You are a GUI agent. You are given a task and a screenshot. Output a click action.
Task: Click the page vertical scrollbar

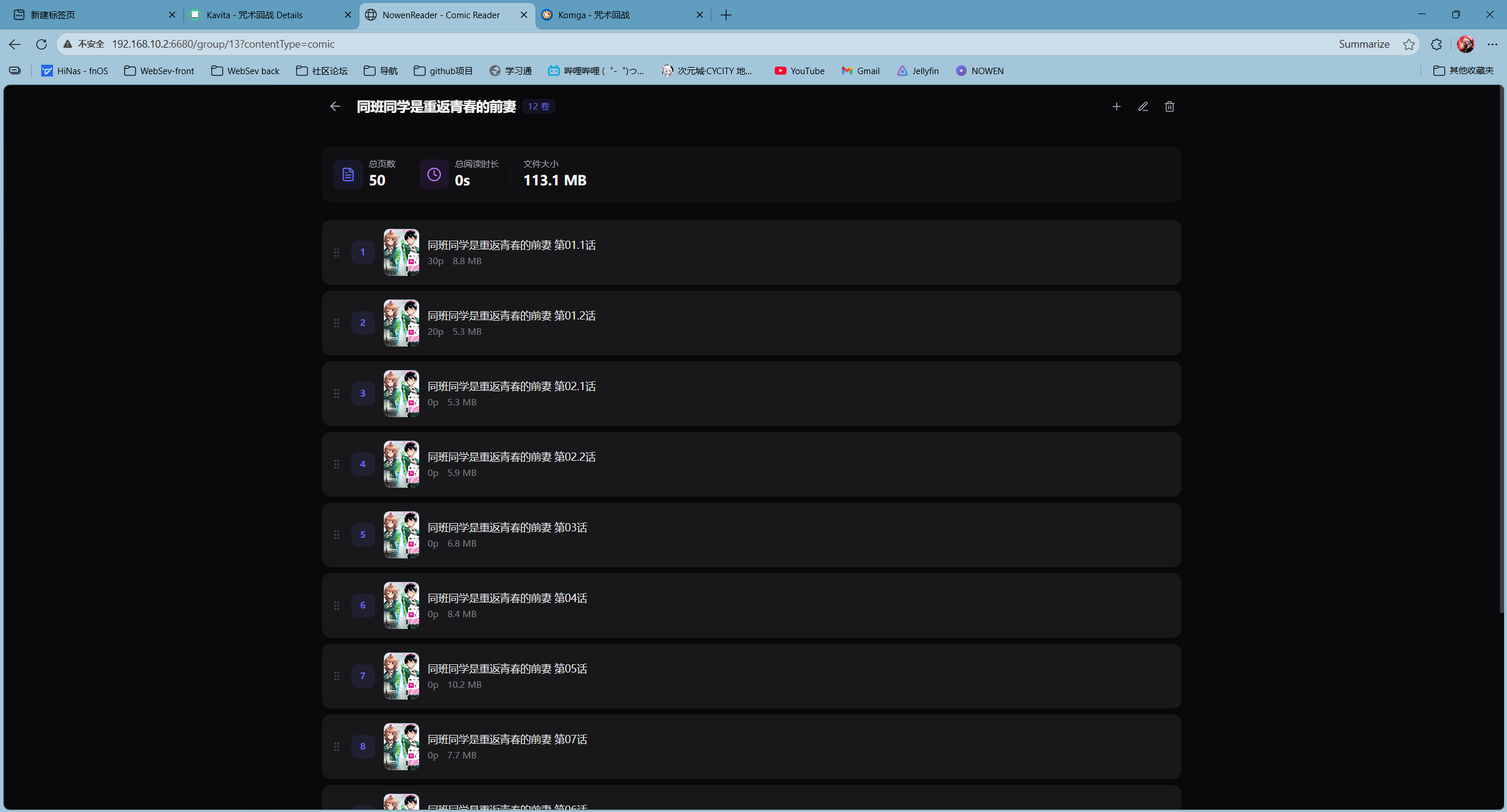tap(1501, 350)
